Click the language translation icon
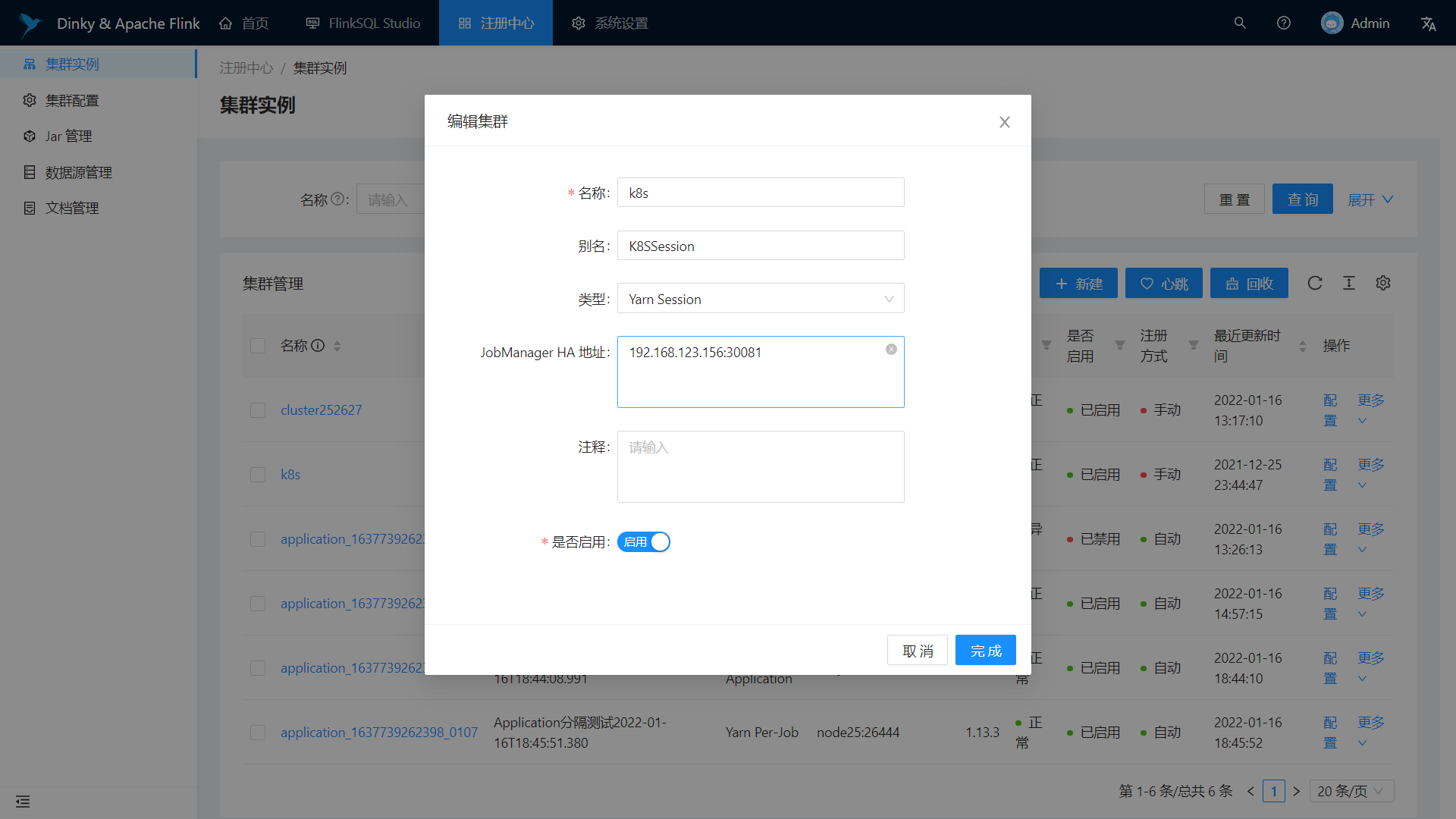This screenshot has width=1456, height=819. coord(1429,24)
